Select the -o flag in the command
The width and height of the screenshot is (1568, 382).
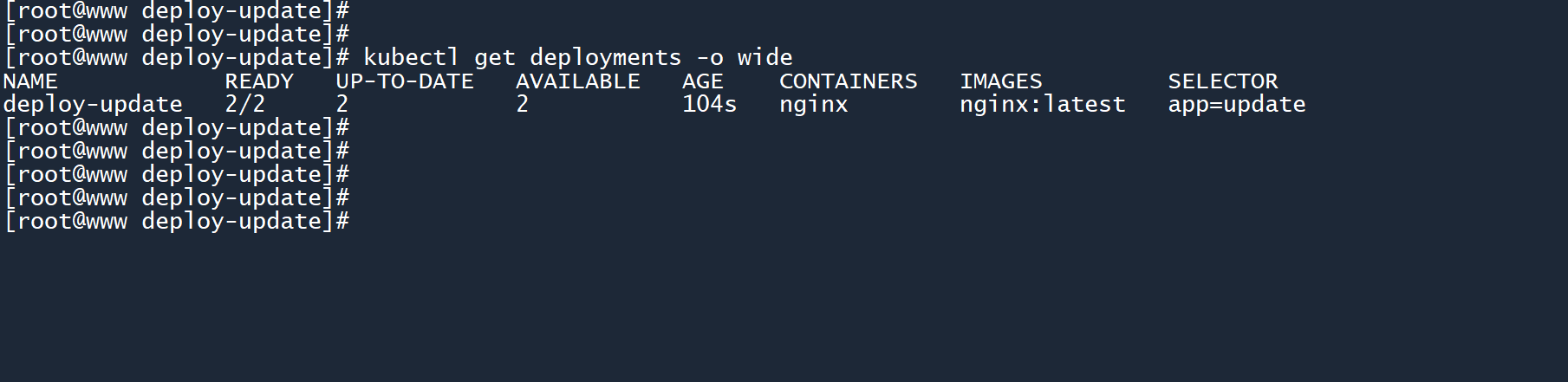(709, 58)
